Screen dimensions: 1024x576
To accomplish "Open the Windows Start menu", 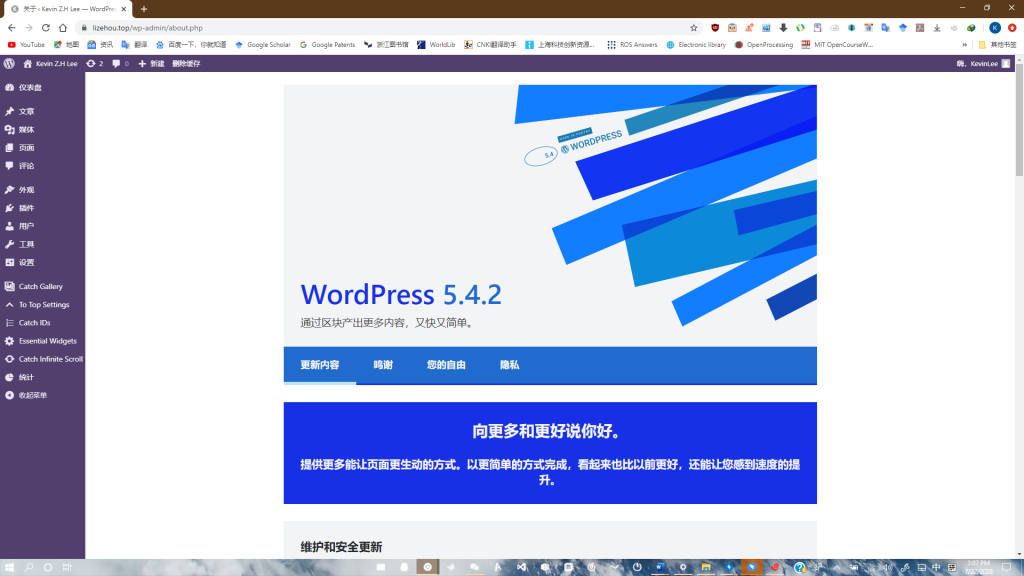I will (9, 568).
